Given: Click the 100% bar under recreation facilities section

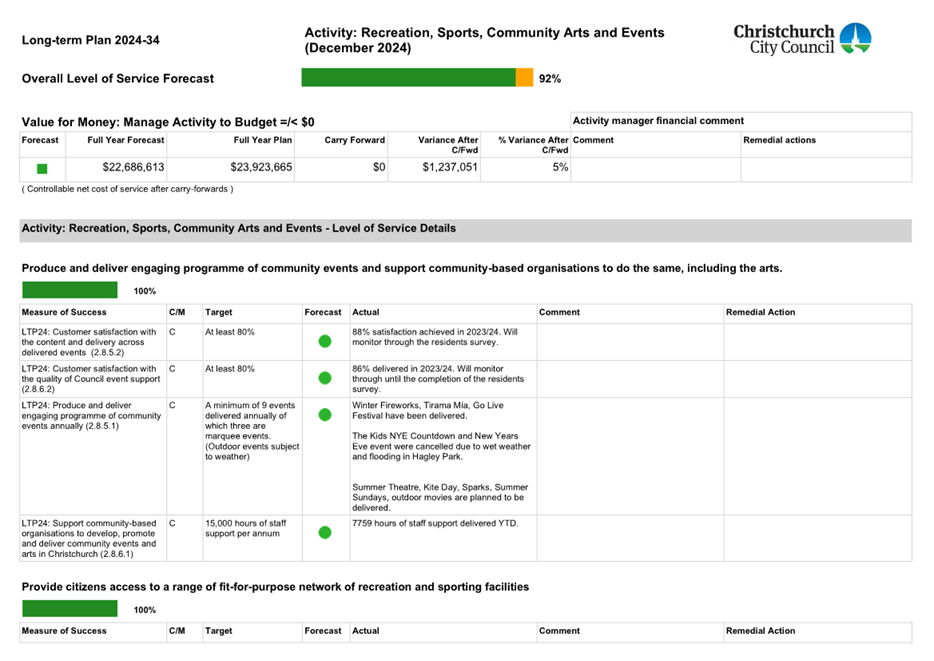Looking at the screenshot, I should pos(70,609).
